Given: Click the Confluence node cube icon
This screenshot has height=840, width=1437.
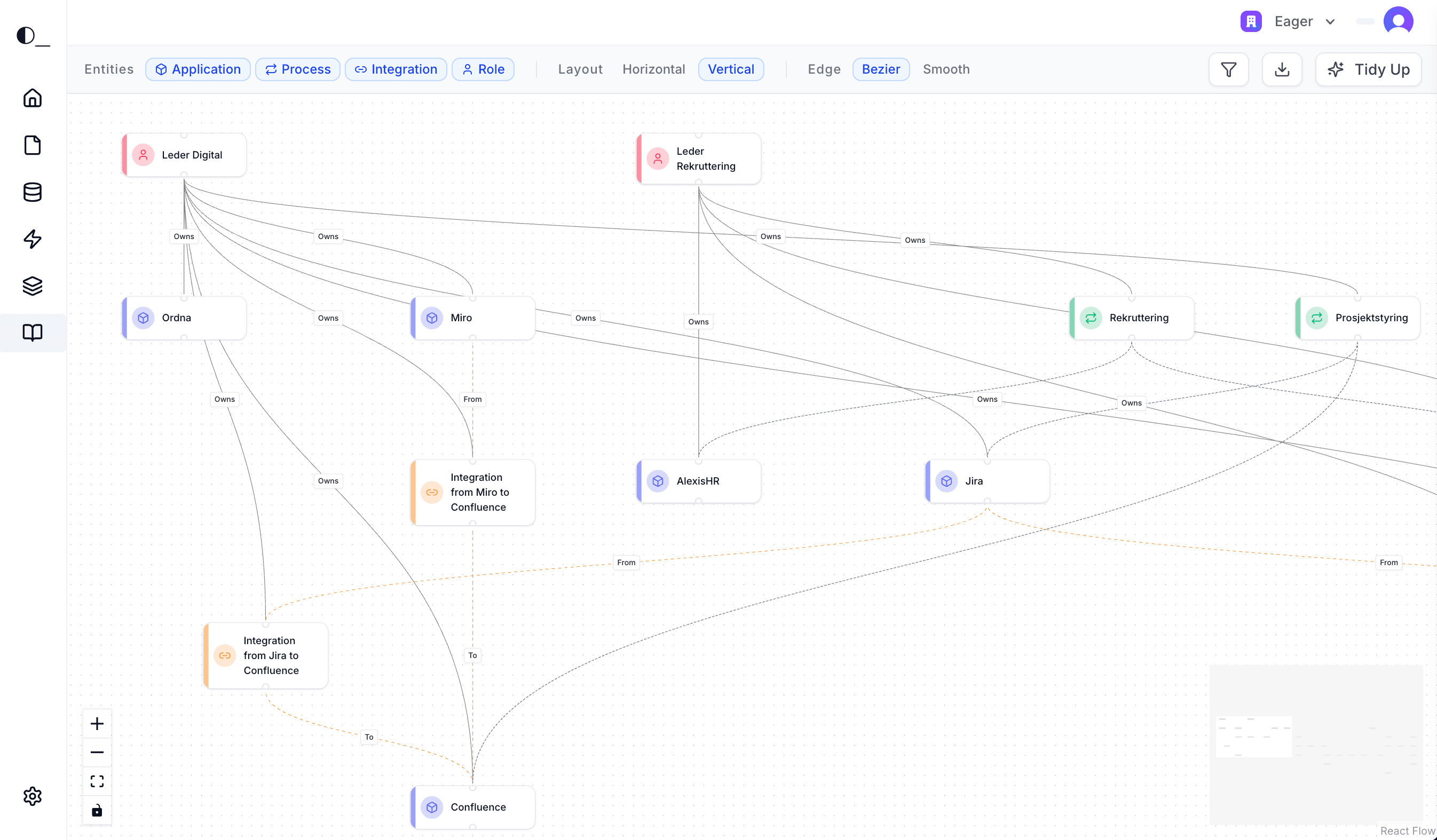Looking at the screenshot, I should click(432, 807).
